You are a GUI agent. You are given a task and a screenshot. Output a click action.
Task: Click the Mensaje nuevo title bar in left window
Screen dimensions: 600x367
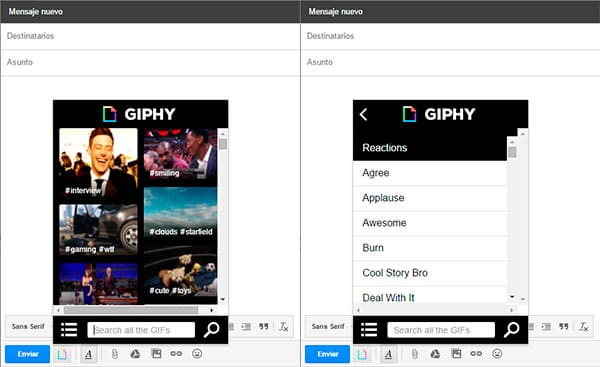pyautogui.click(x=150, y=11)
